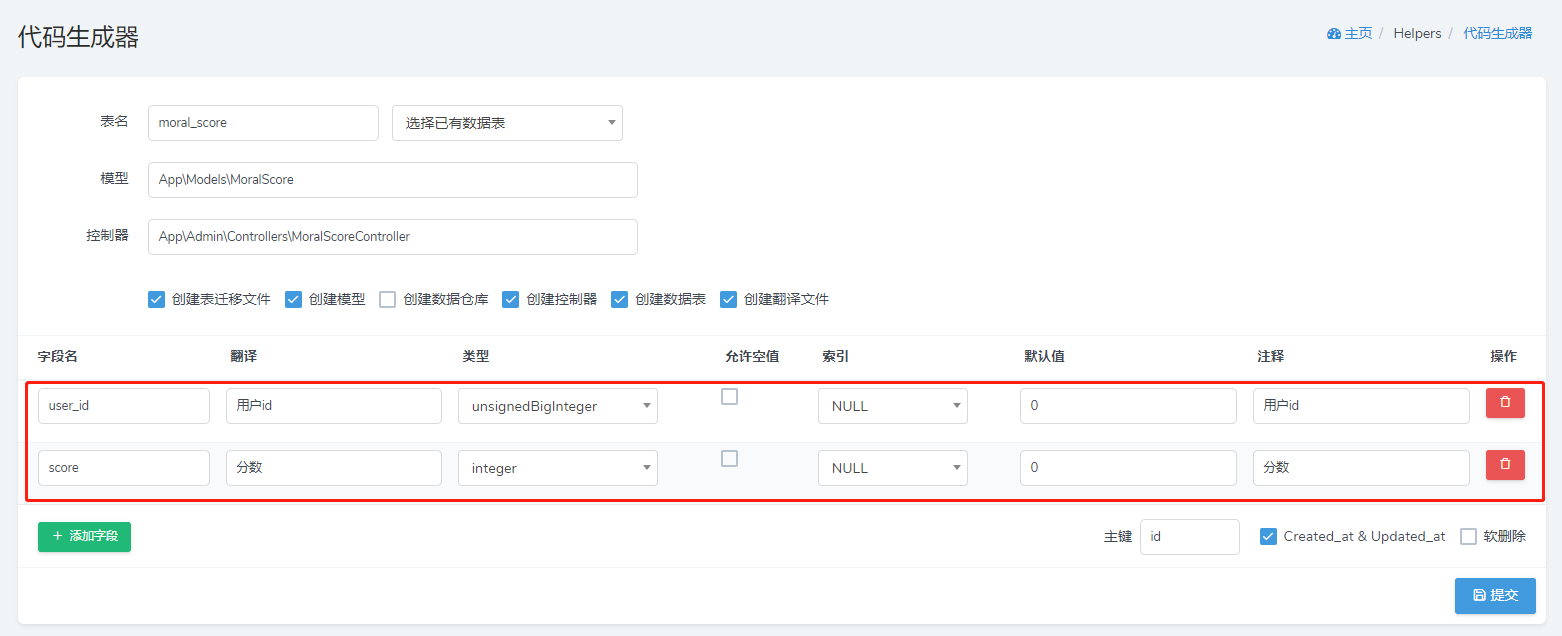Enable 创建数据仓库 checkbox
This screenshot has width=1562, height=636.
click(388, 299)
